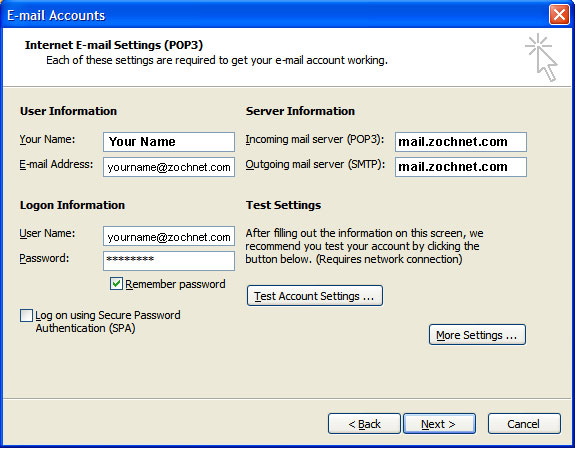Return with the Back button
This screenshot has height=449, width=575.
[x=364, y=424]
